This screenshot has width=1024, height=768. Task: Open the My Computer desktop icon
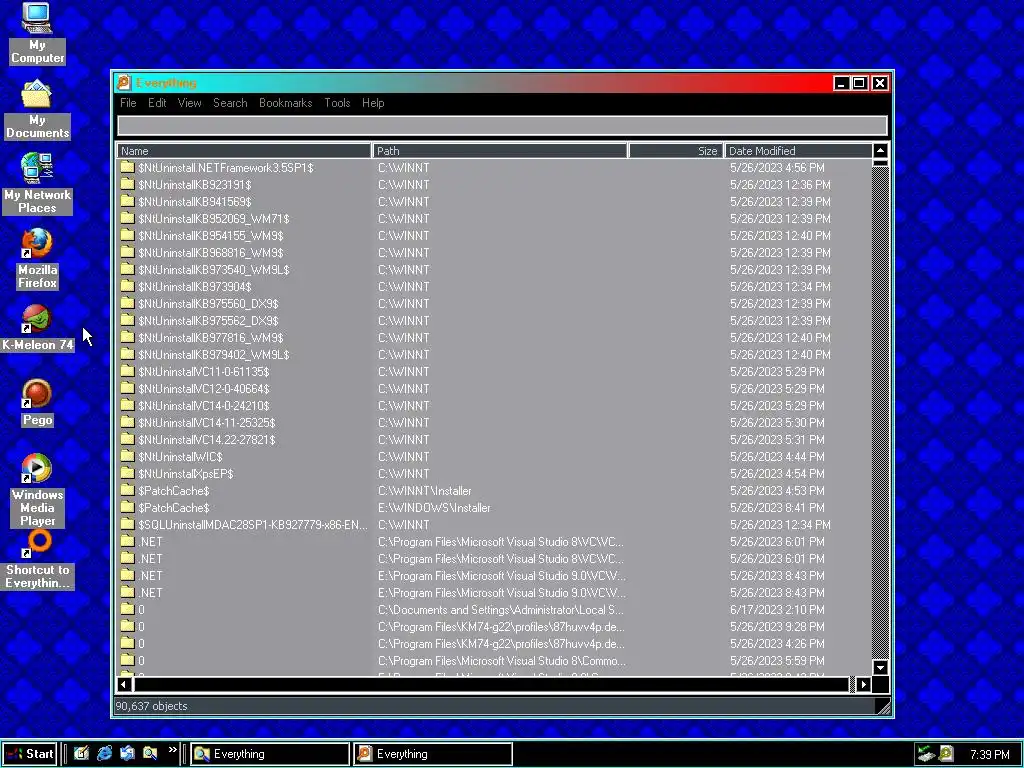tap(37, 34)
